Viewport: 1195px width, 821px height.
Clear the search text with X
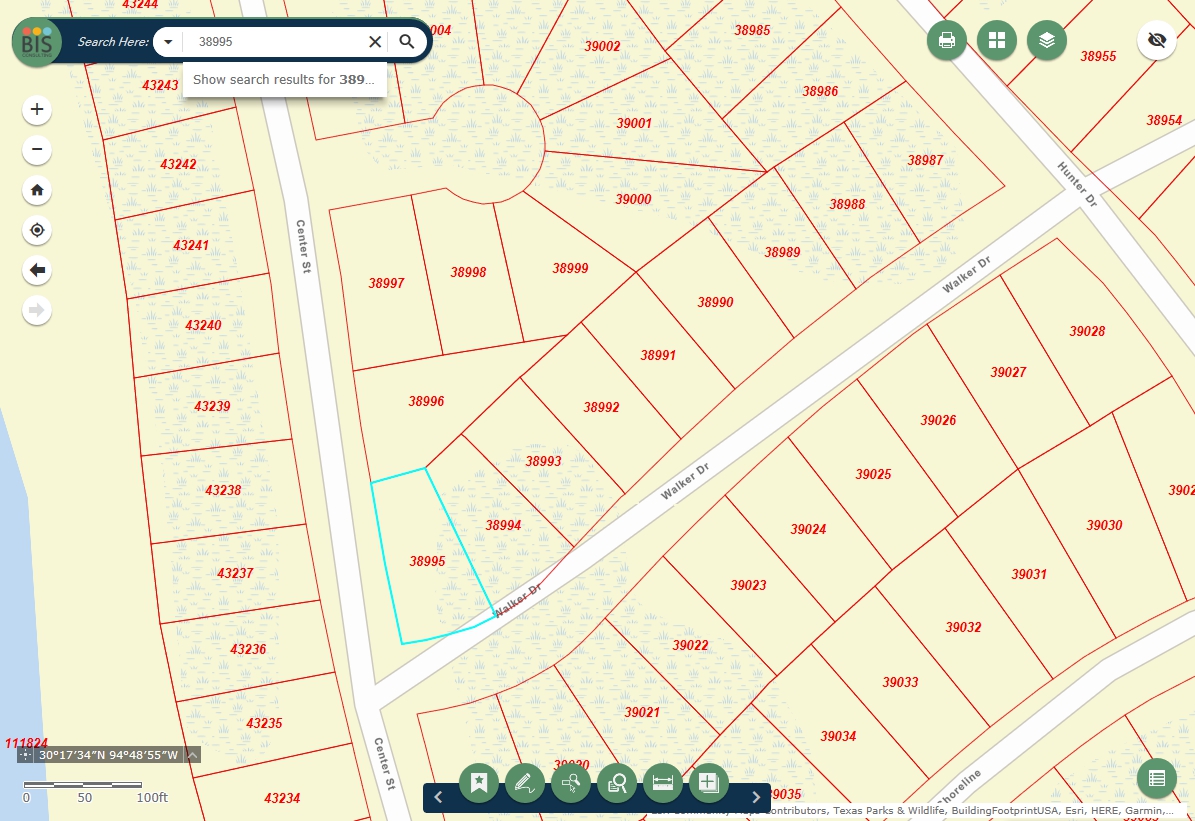click(x=375, y=42)
